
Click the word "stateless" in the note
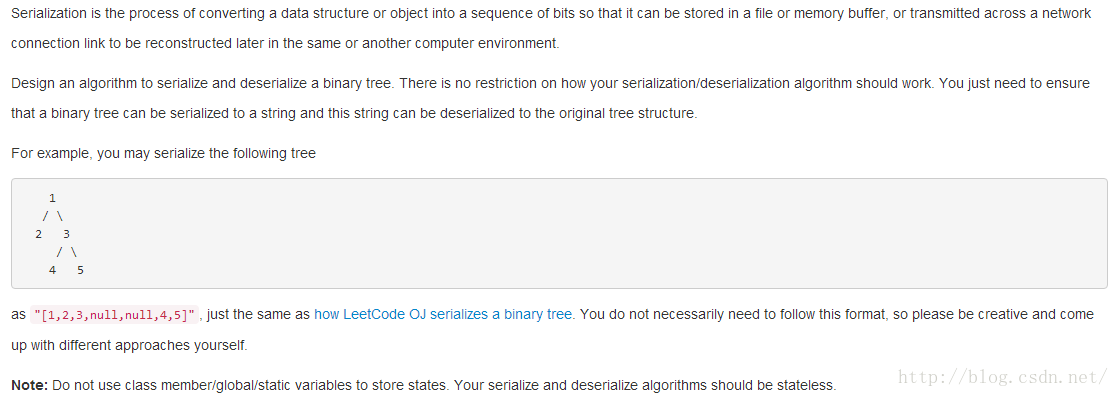(x=804, y=386)
